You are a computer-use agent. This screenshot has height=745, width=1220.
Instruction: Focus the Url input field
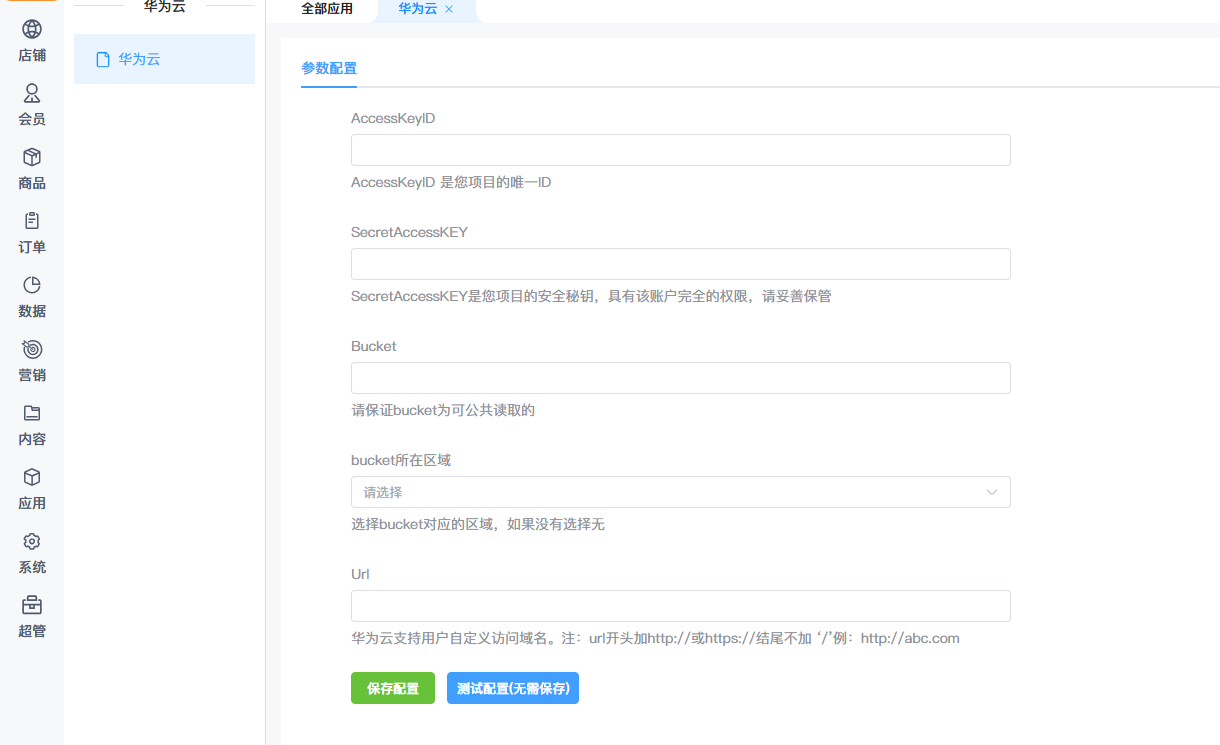(680, 606)
